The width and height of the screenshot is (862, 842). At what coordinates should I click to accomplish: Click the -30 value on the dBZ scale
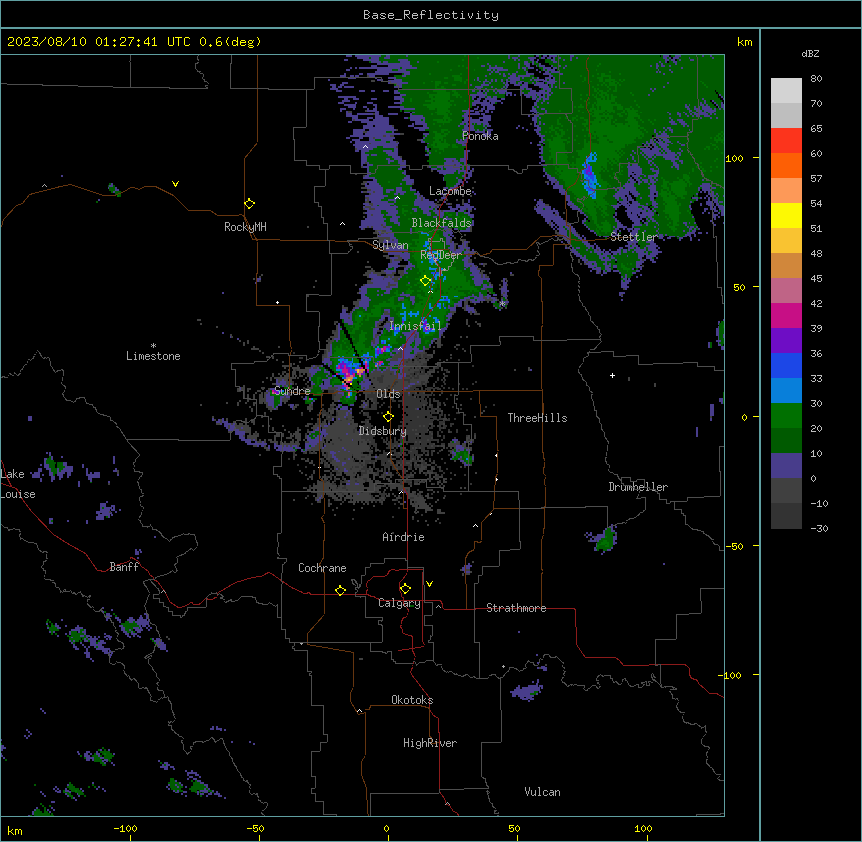click(819, 529)
